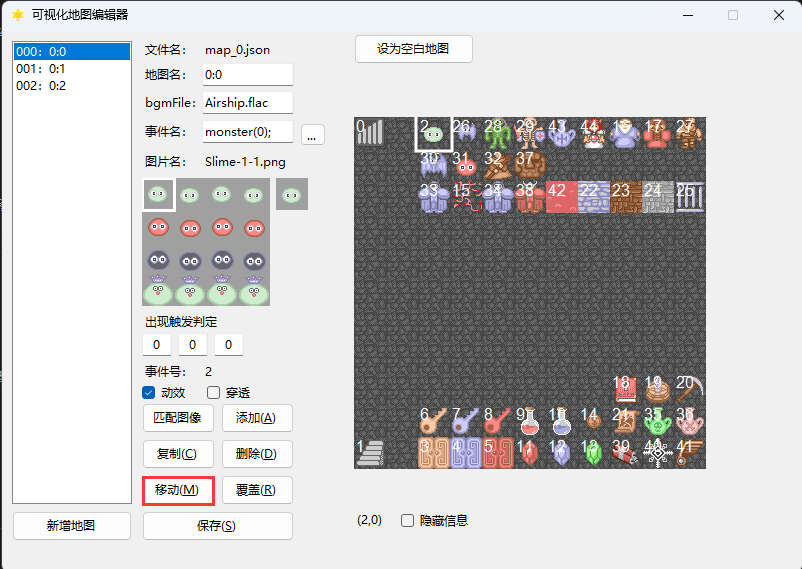Click the 移动(M) button
The width and height of the screenshot is (802, 569).
pos(178,490)
